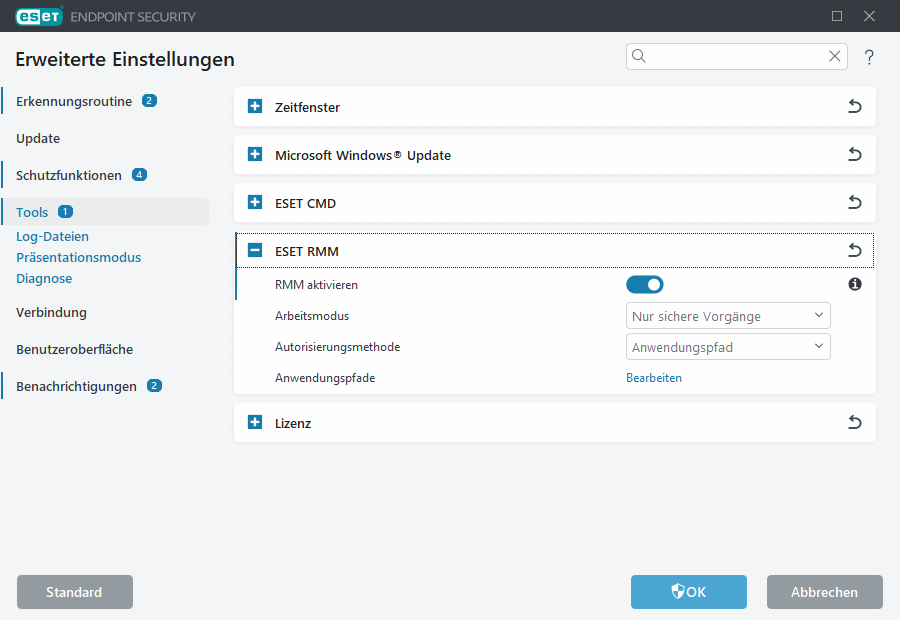
Task: Disable the RMM aktivieren toggle
Action: 645,284
